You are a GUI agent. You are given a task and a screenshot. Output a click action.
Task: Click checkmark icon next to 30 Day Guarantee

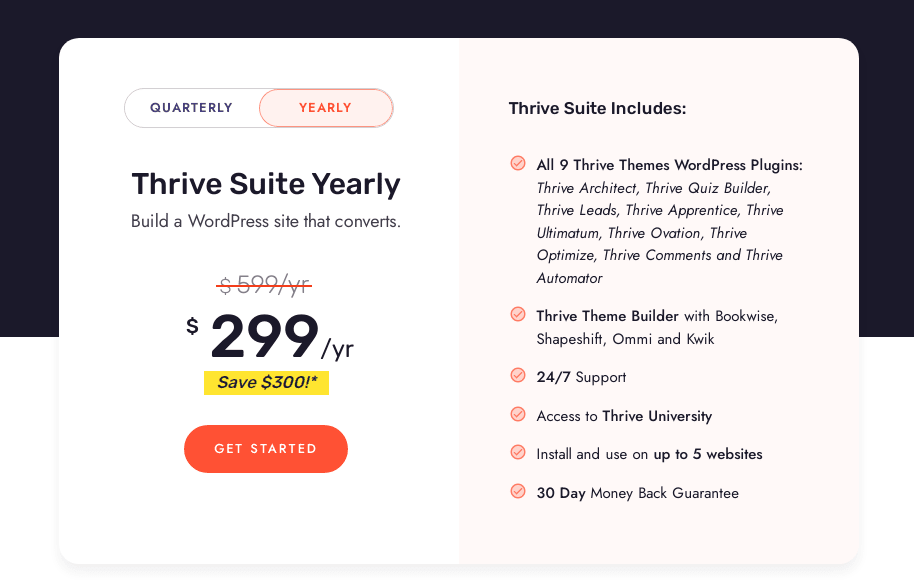click(518, 491)
